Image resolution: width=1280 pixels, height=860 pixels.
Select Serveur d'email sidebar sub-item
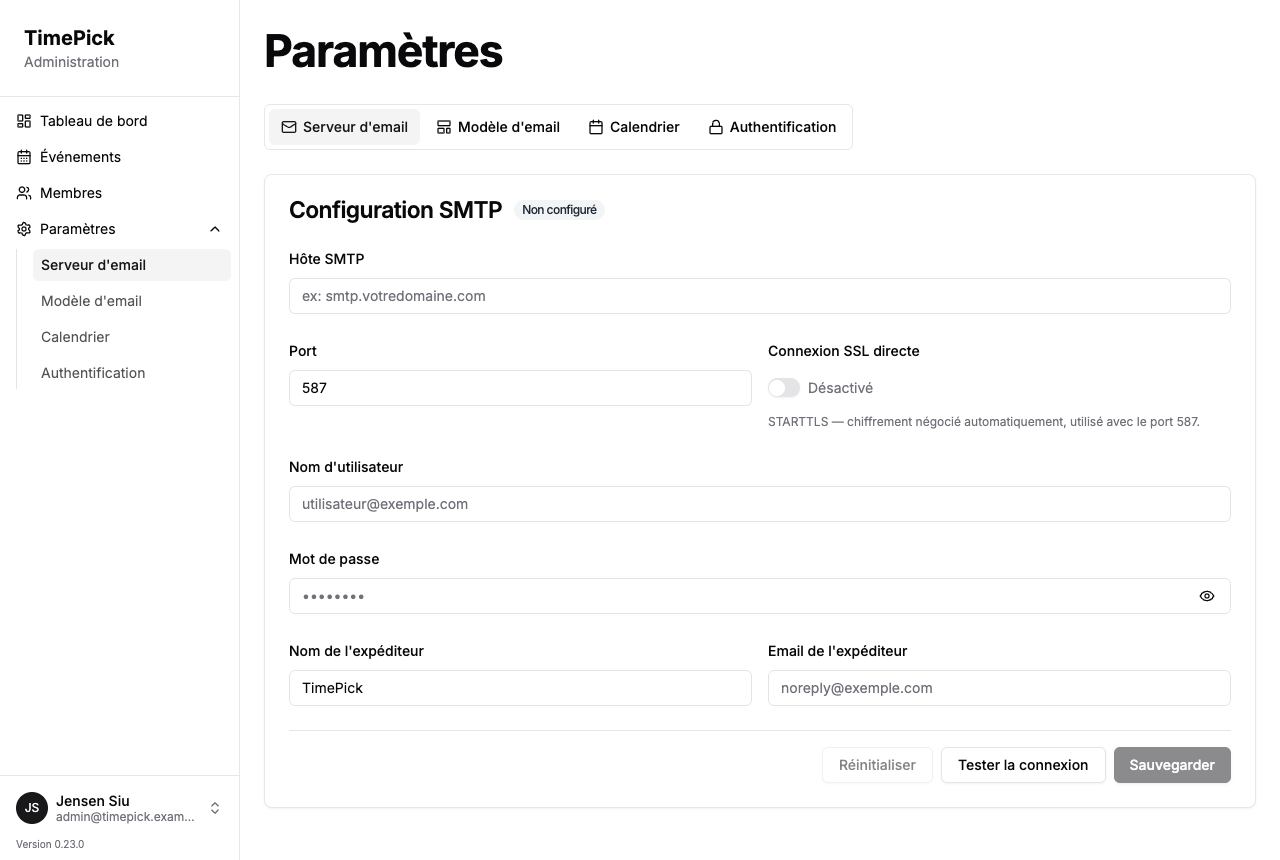point(132,265)
